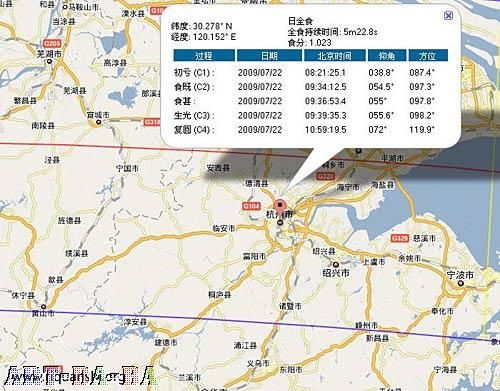This screenshot has height=391, width=500.
Task: Click the G320 highway shield icon
Action: pyautogui.click(x=326, y=176)
